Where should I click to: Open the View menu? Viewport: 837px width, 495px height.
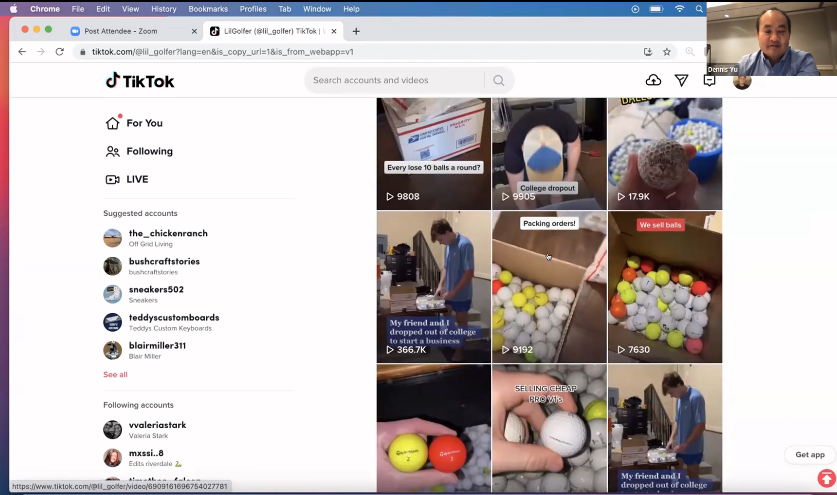[x=130, y=9]
